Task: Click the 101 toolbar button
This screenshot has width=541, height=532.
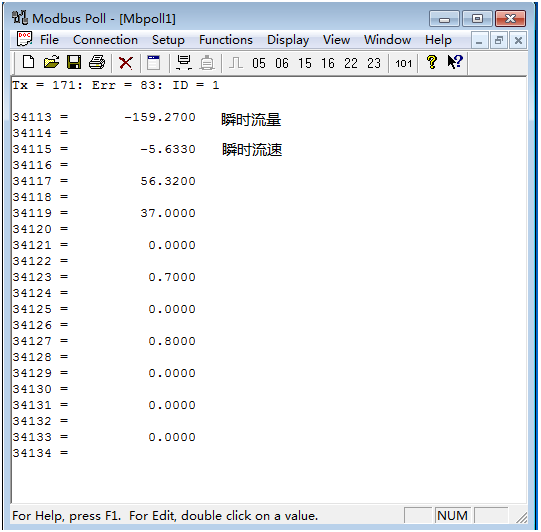Action: pos(403,63)
